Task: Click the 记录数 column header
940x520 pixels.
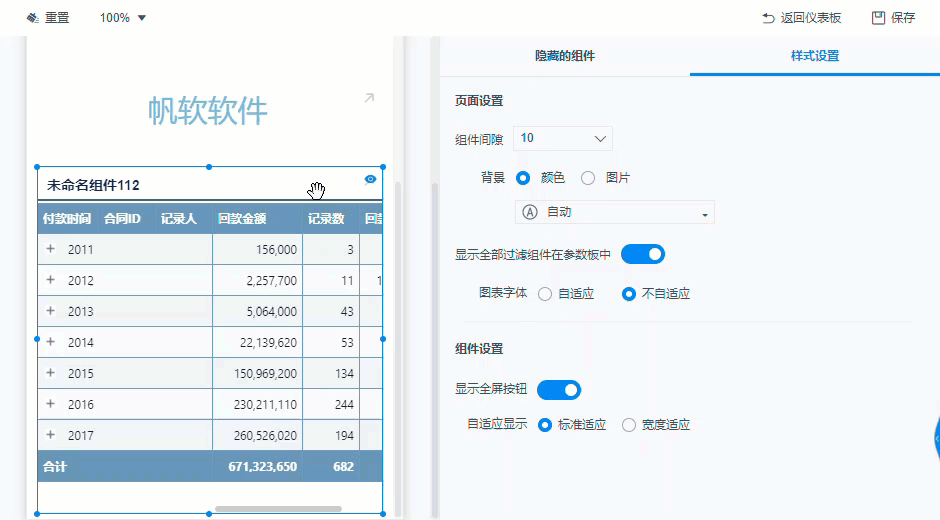Action: [326, 219]
